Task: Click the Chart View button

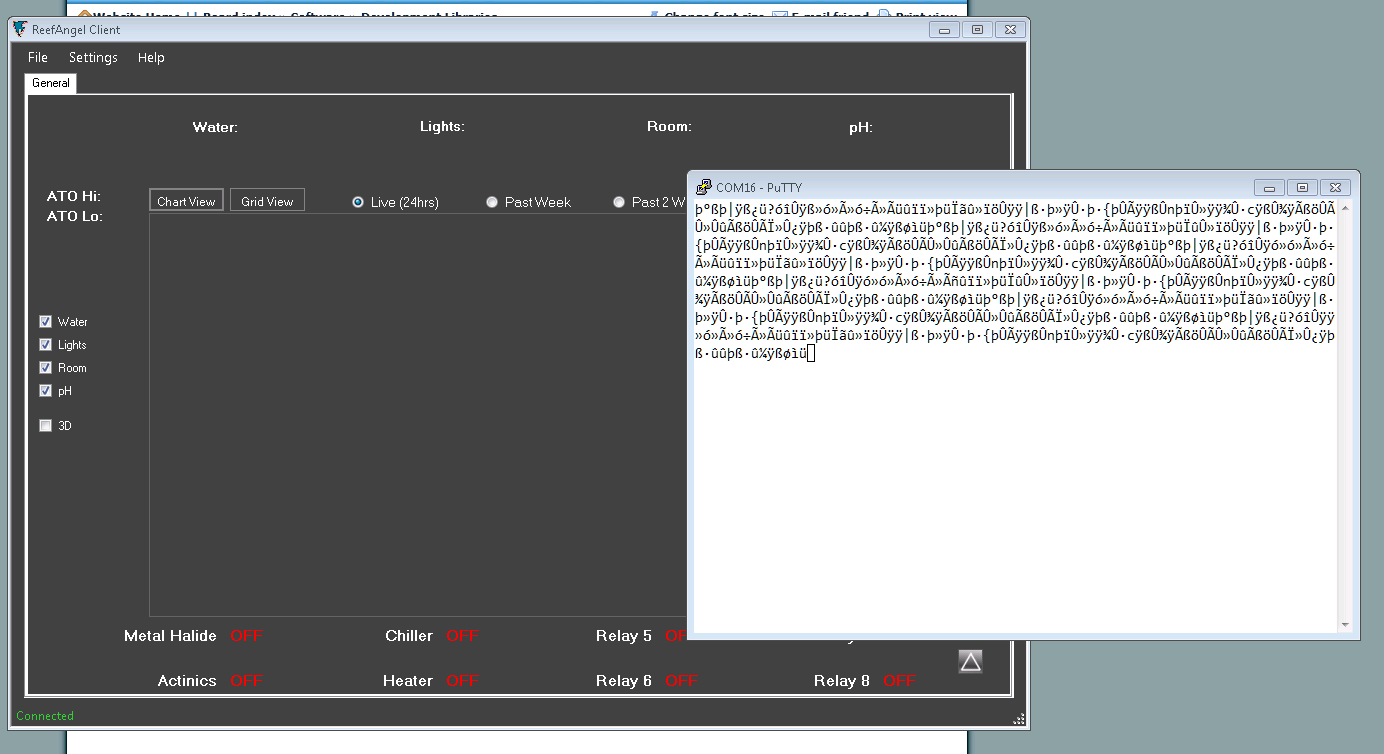Action: click(186, 201)
